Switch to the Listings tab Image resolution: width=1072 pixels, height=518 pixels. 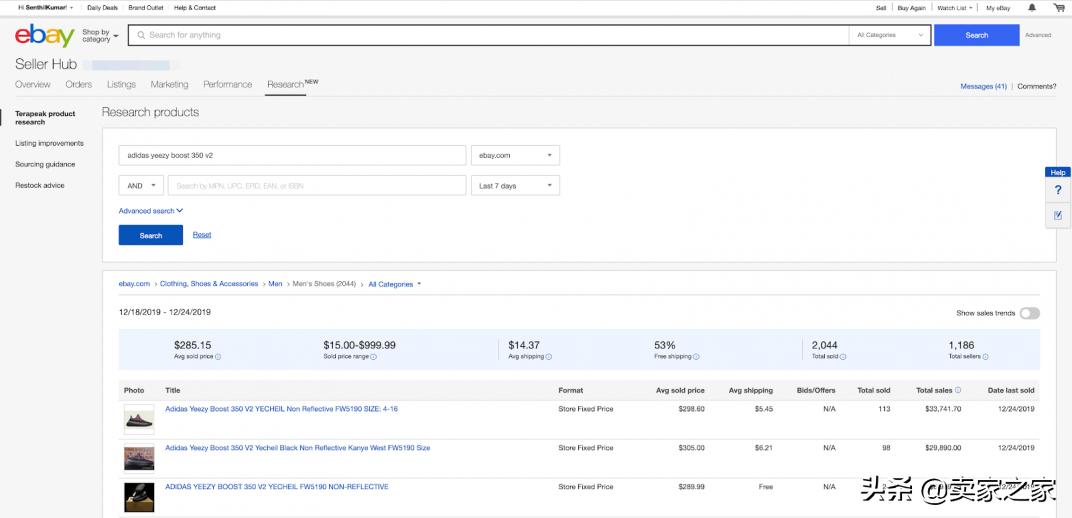(x=121, y=85)
